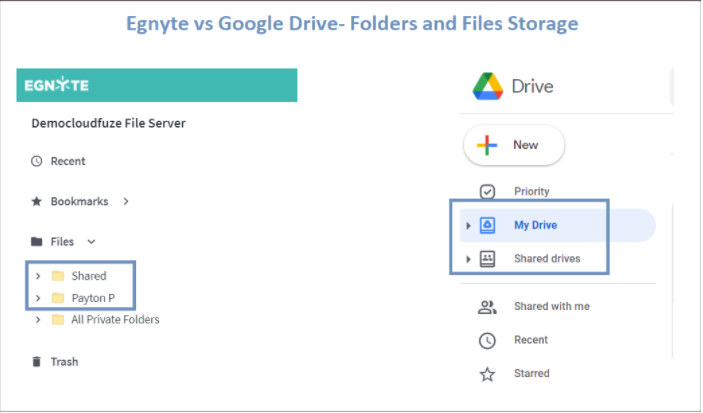Expand the Shared folder chevron
This screenshot has height=413, width=703.
[38, 275]
